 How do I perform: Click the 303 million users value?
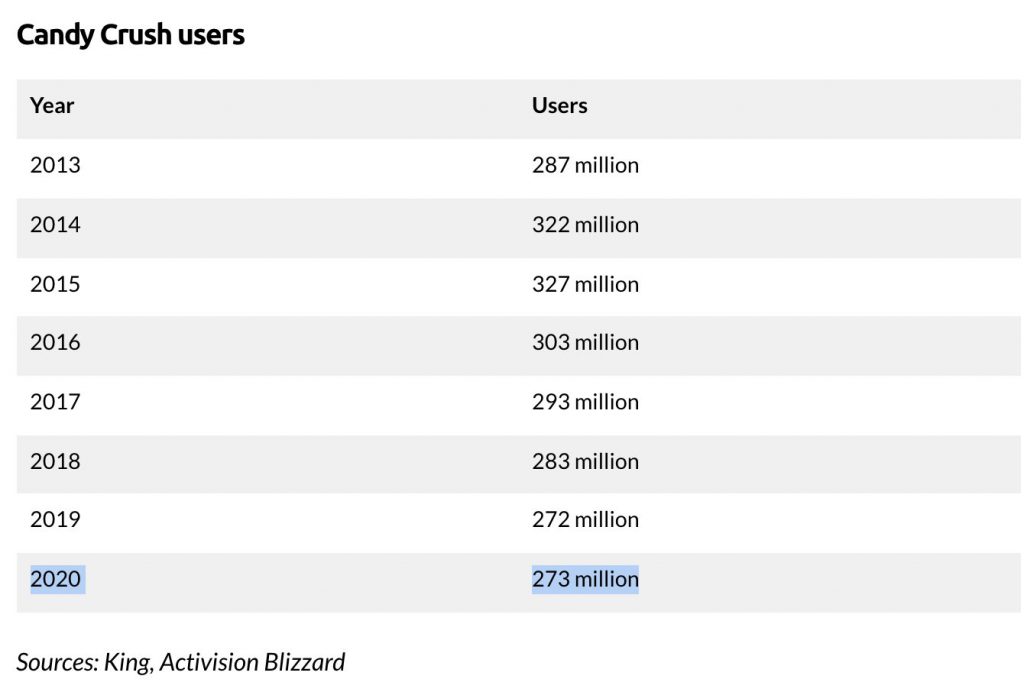585,341
